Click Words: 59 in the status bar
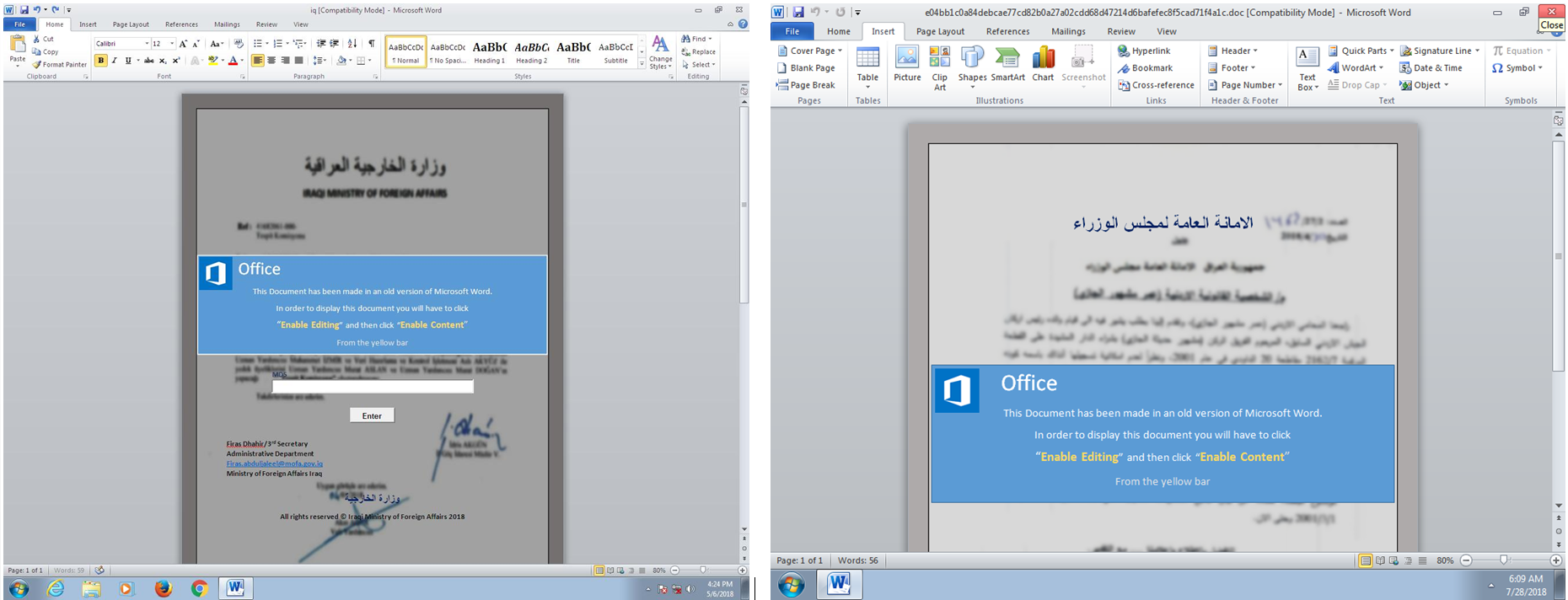1568x600 pixels. [x=70, y=571]
